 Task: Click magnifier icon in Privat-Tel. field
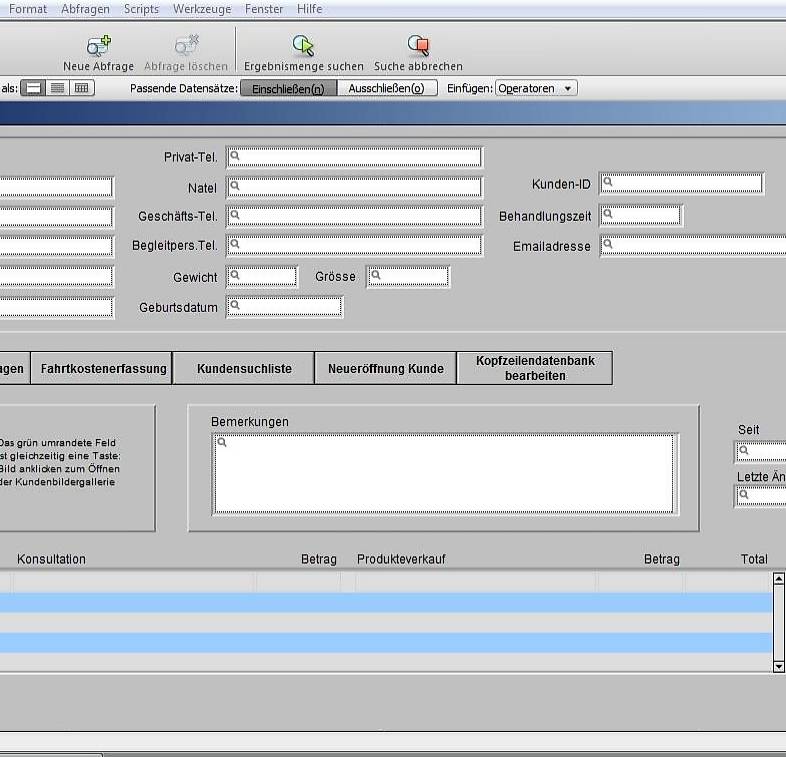click(235, 156)
